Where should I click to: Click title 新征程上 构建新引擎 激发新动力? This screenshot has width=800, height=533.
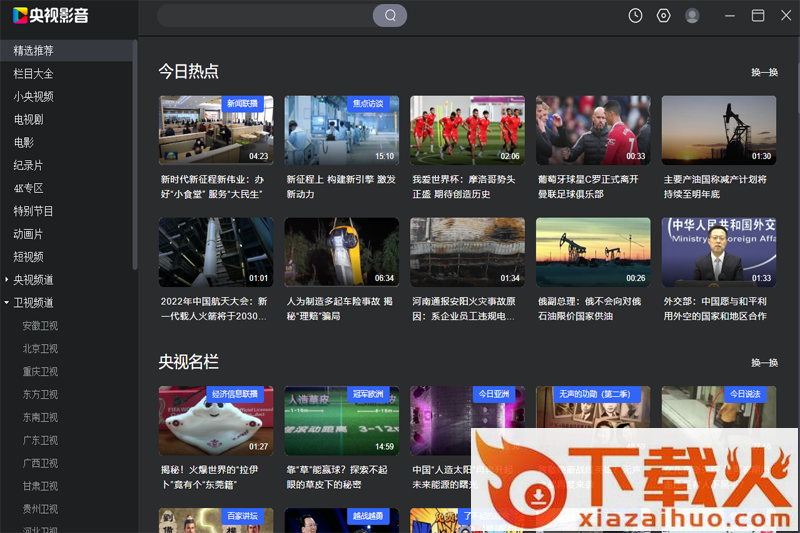pos(341,187)
